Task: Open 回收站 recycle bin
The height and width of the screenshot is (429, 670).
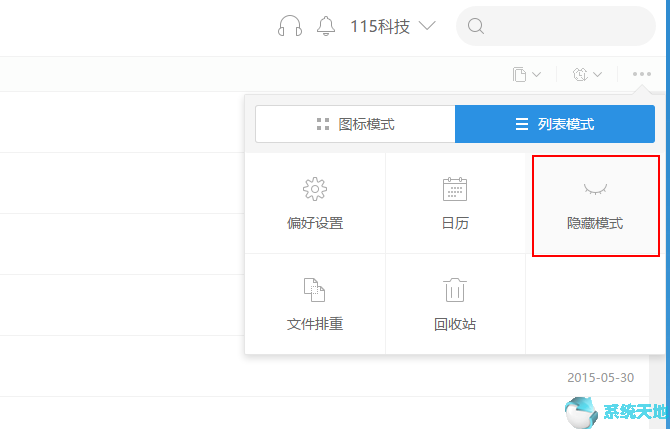Action: [455, 304]
